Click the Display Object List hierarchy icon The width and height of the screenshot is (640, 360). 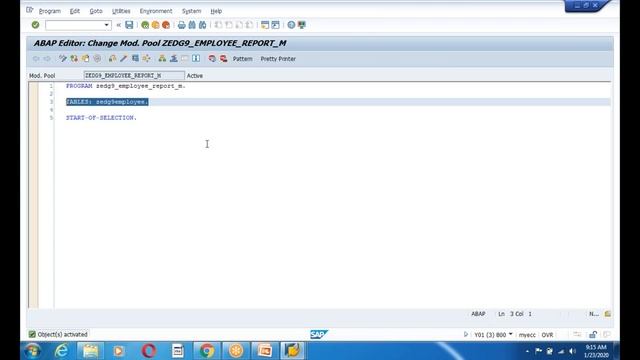[x=162, y=59]
